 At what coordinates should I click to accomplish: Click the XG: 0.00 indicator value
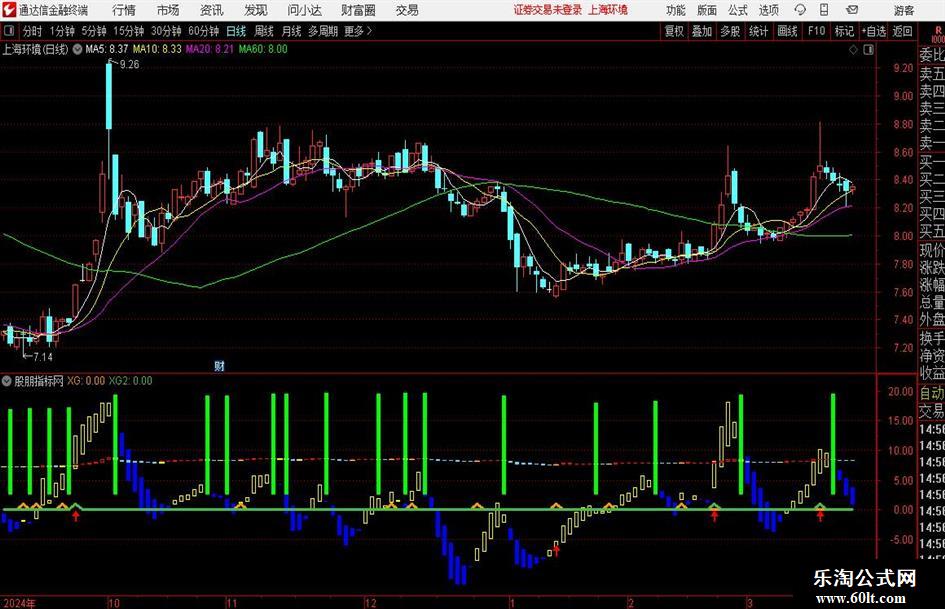pos(86,380)
